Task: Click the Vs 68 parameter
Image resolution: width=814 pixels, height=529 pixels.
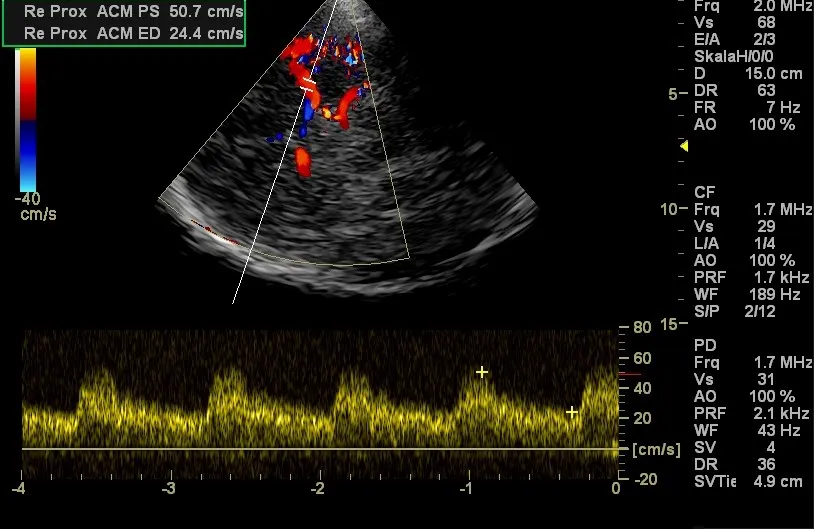Action: (735, 23)
